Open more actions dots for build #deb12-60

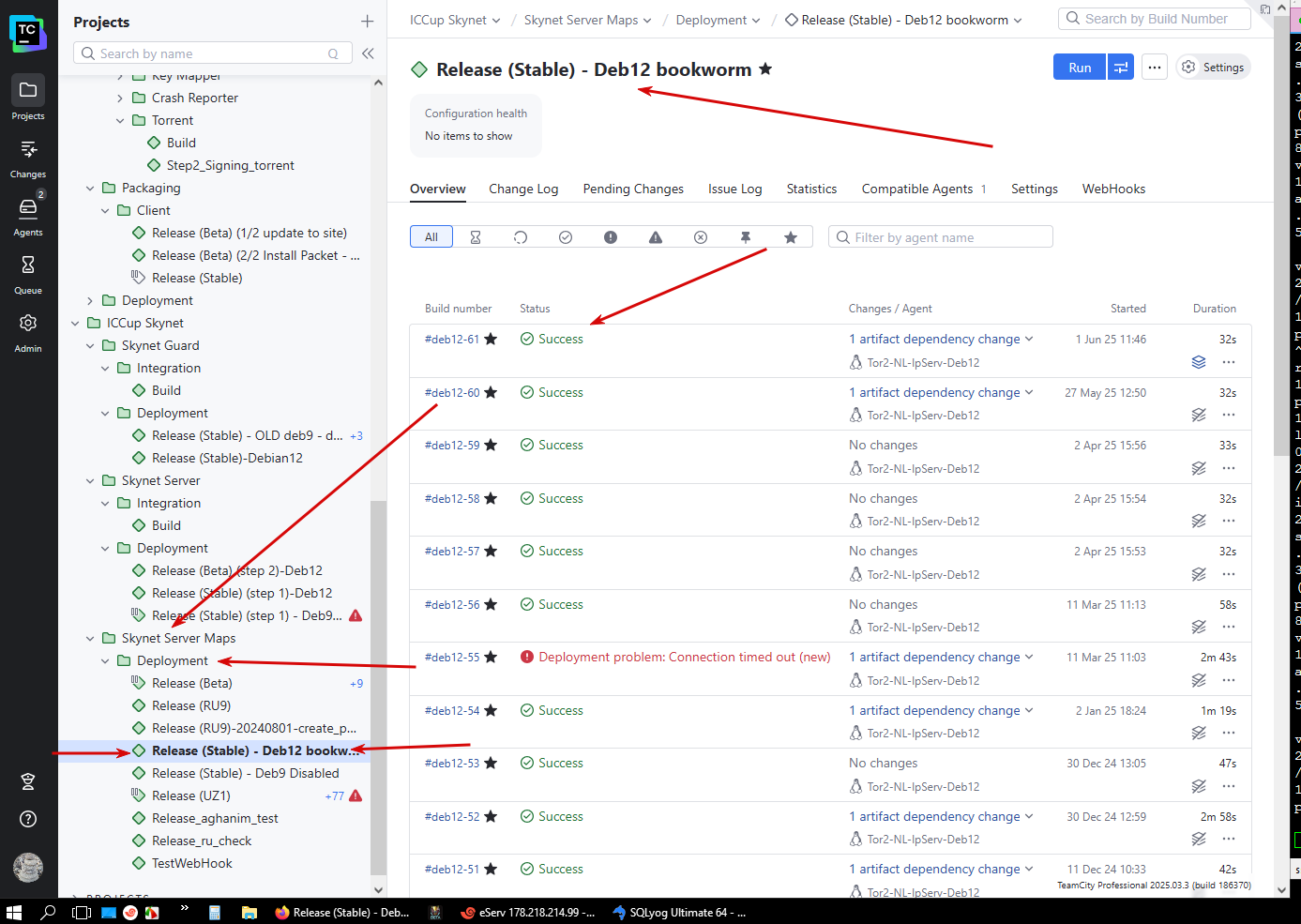pyautogui.click(x=1229, y=415)
